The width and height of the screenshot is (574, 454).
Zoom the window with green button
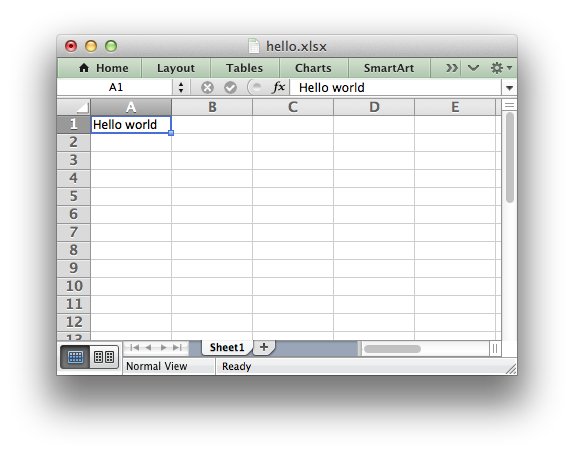coord(111,46)
